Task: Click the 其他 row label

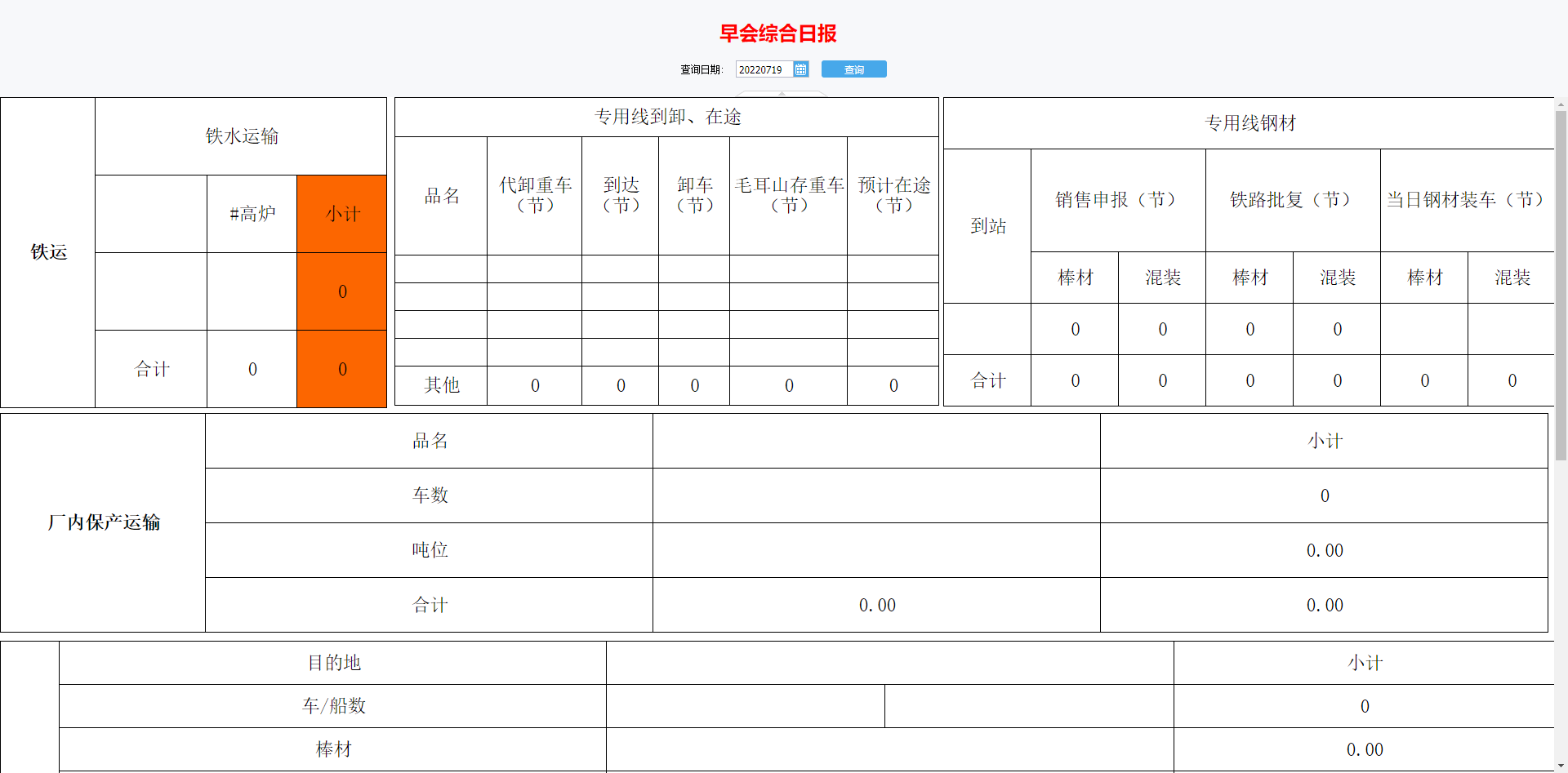Action: coord(441,385)
